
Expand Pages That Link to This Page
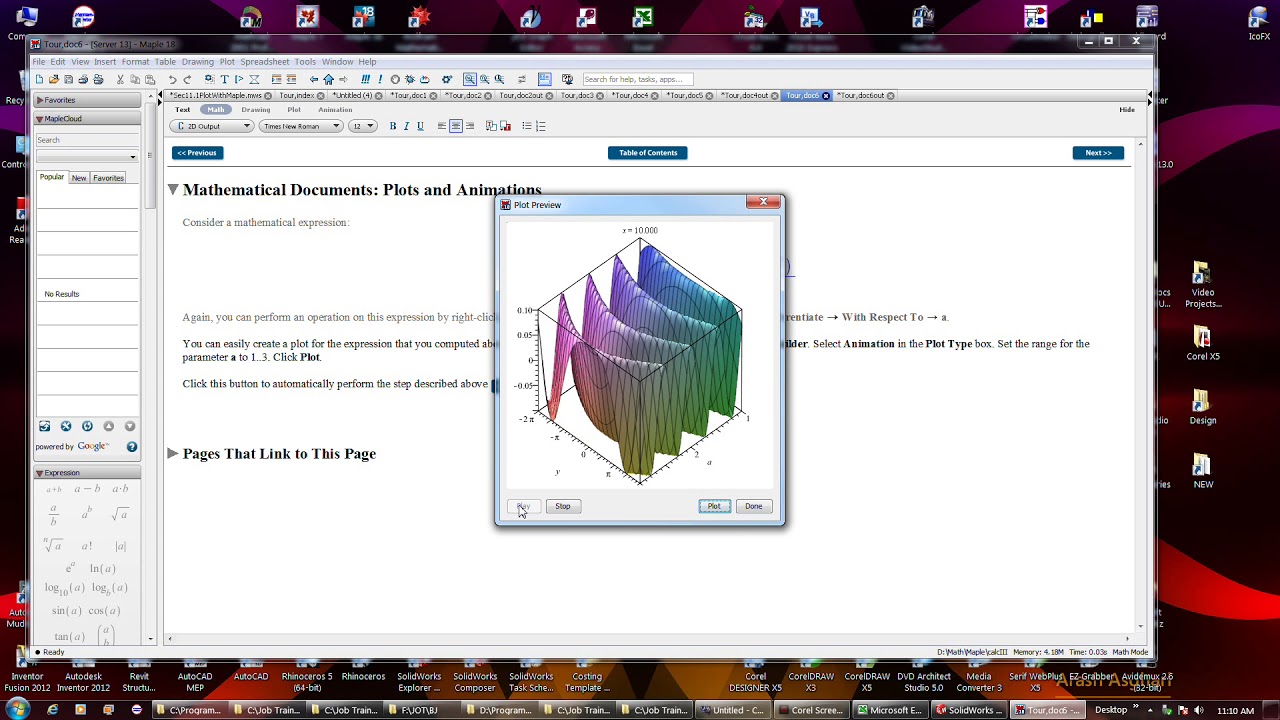pos(173,453)
